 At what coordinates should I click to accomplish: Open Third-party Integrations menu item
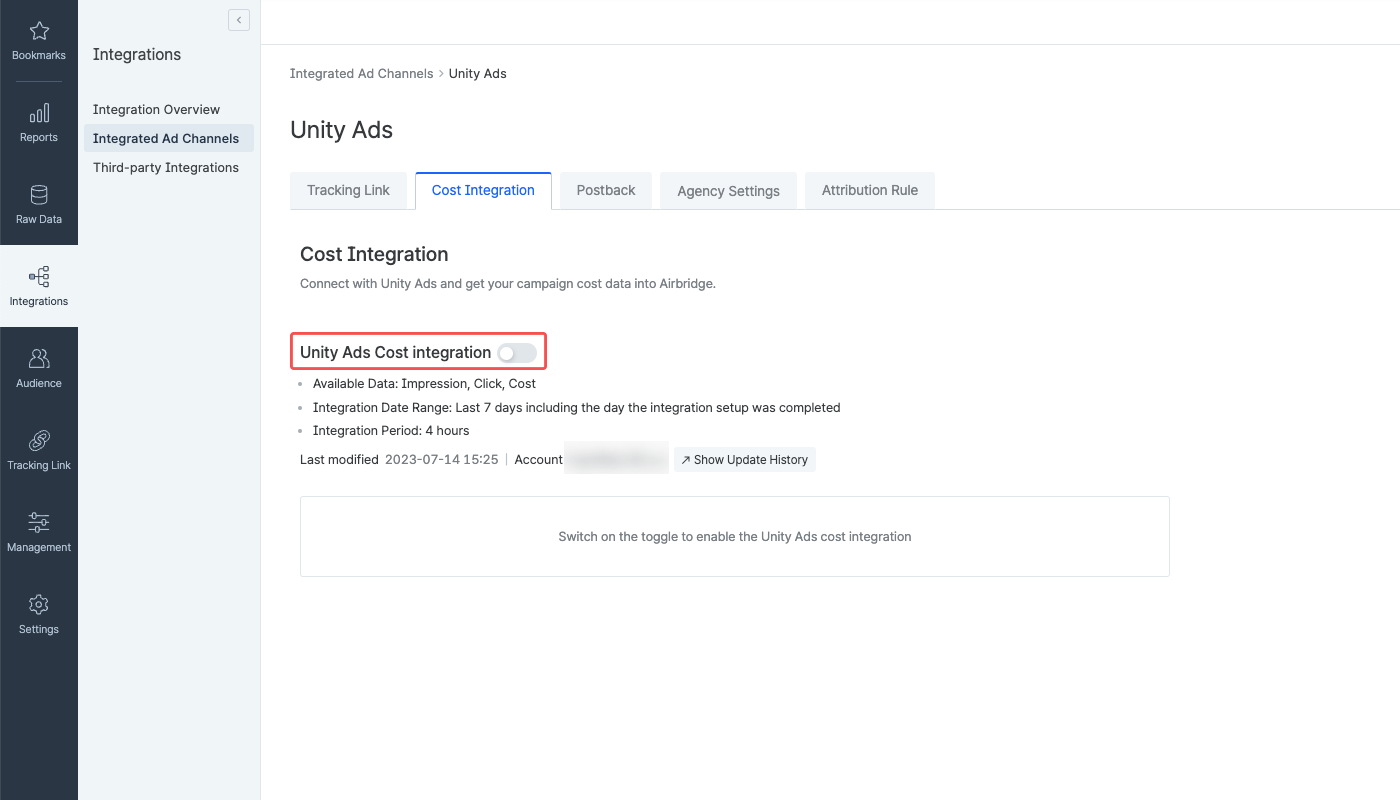(x=168, y=167)
